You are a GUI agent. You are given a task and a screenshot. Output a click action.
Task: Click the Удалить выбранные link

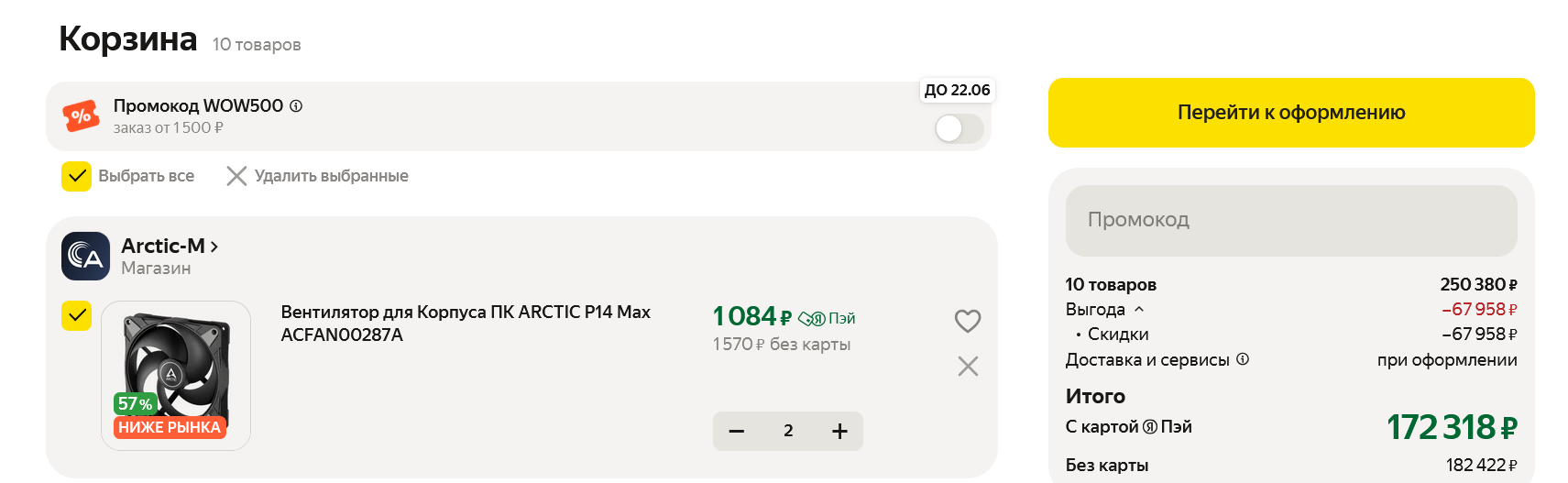click(x=331, y=176)
